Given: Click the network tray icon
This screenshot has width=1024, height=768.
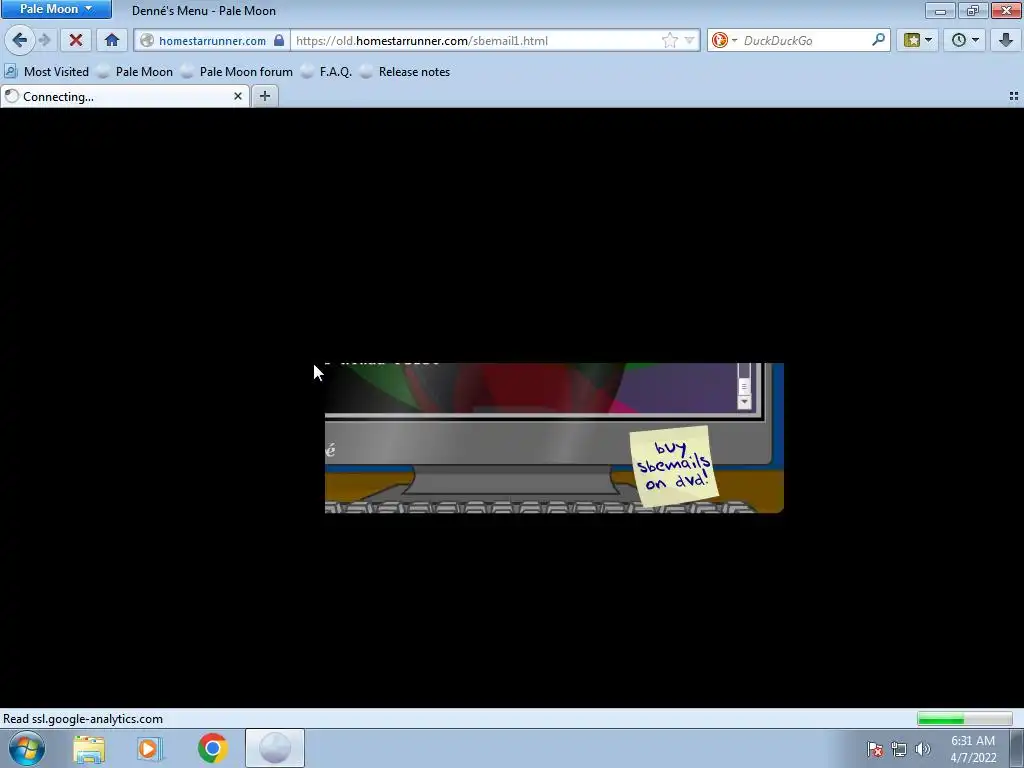Looking at the screenshot, I should (899, 749).
